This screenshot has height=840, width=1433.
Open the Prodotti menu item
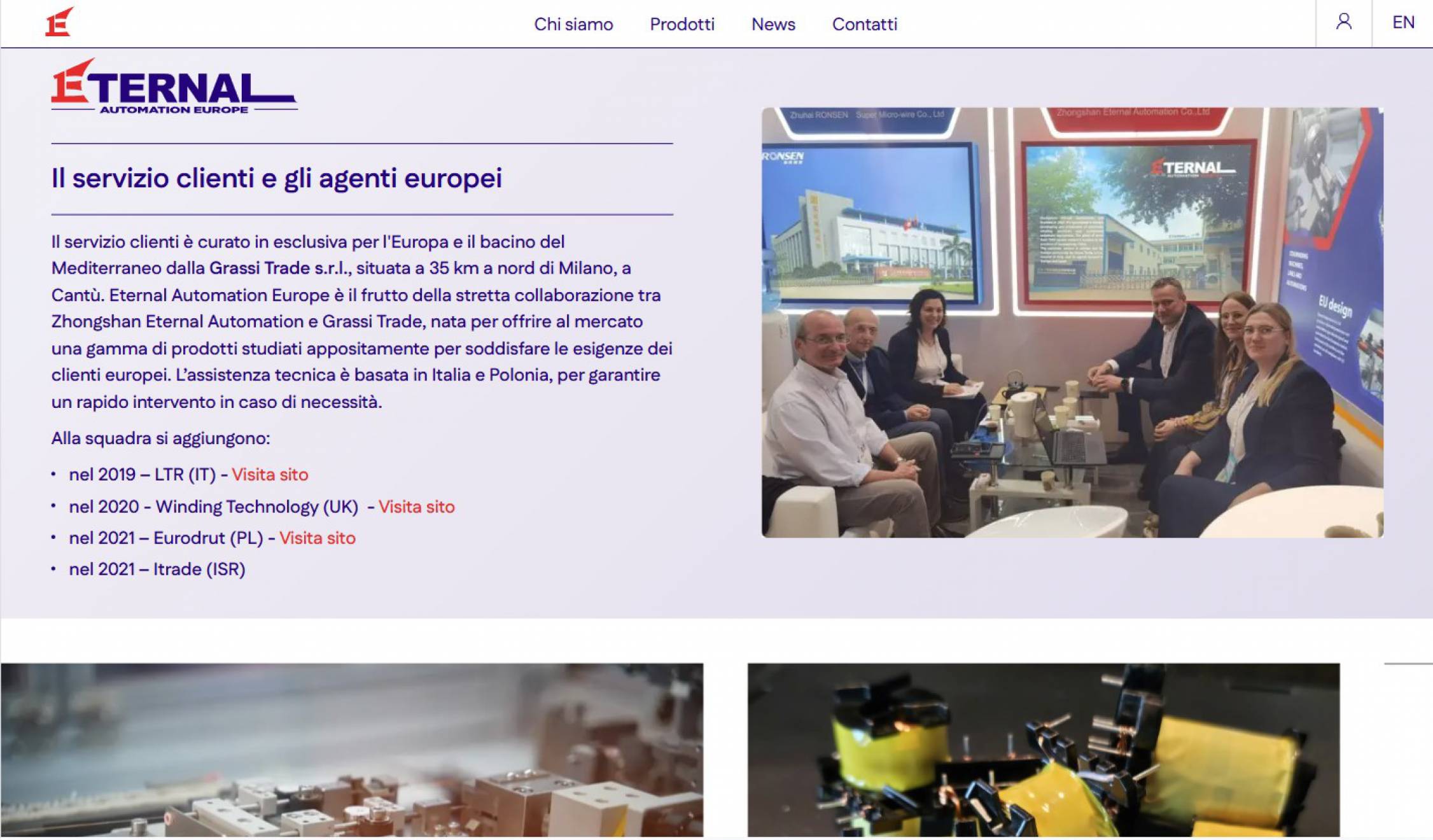coord(682,24)
